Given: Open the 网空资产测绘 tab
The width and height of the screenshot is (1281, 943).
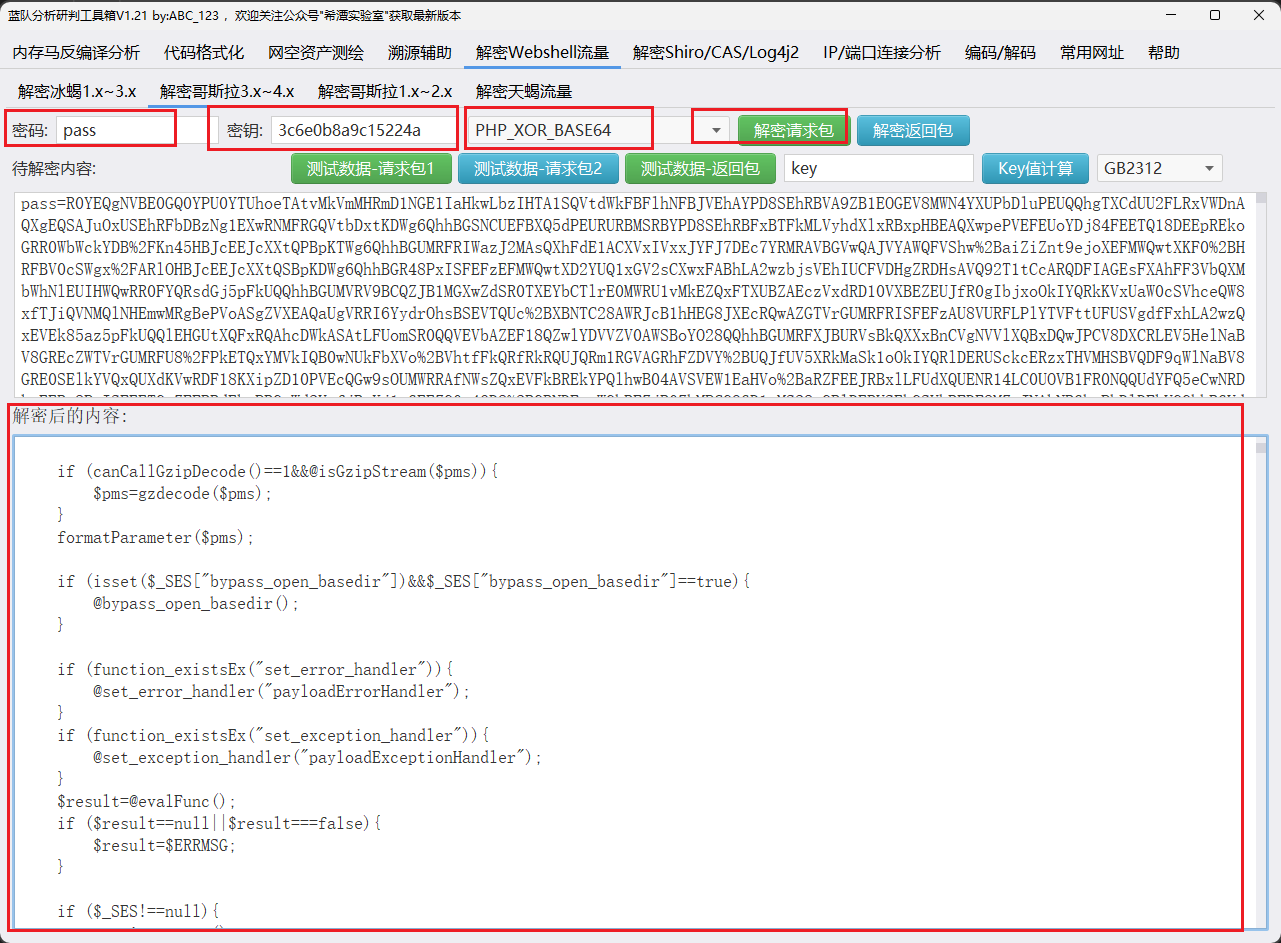Looking at the screenshot, I should tap(316, 53).
